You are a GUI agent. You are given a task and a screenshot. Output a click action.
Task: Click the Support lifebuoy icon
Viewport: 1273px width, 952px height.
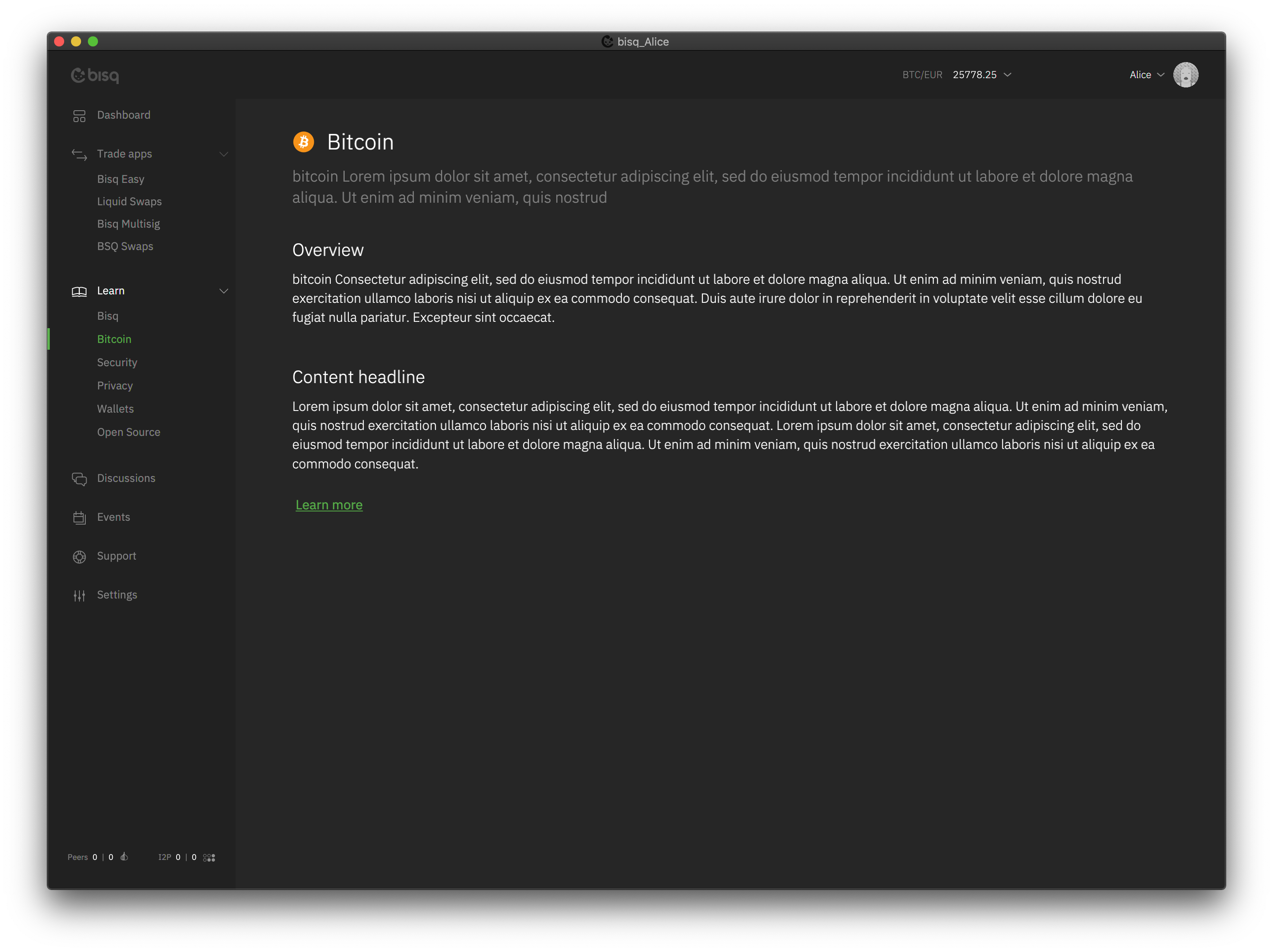click(x=79, y=557)
